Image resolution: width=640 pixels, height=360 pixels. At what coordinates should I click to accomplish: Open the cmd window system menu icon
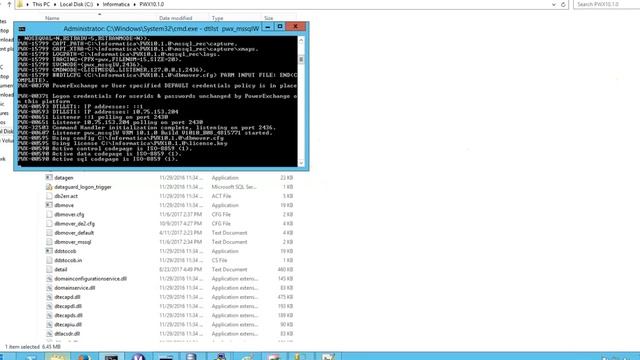(x=22, y=29)
